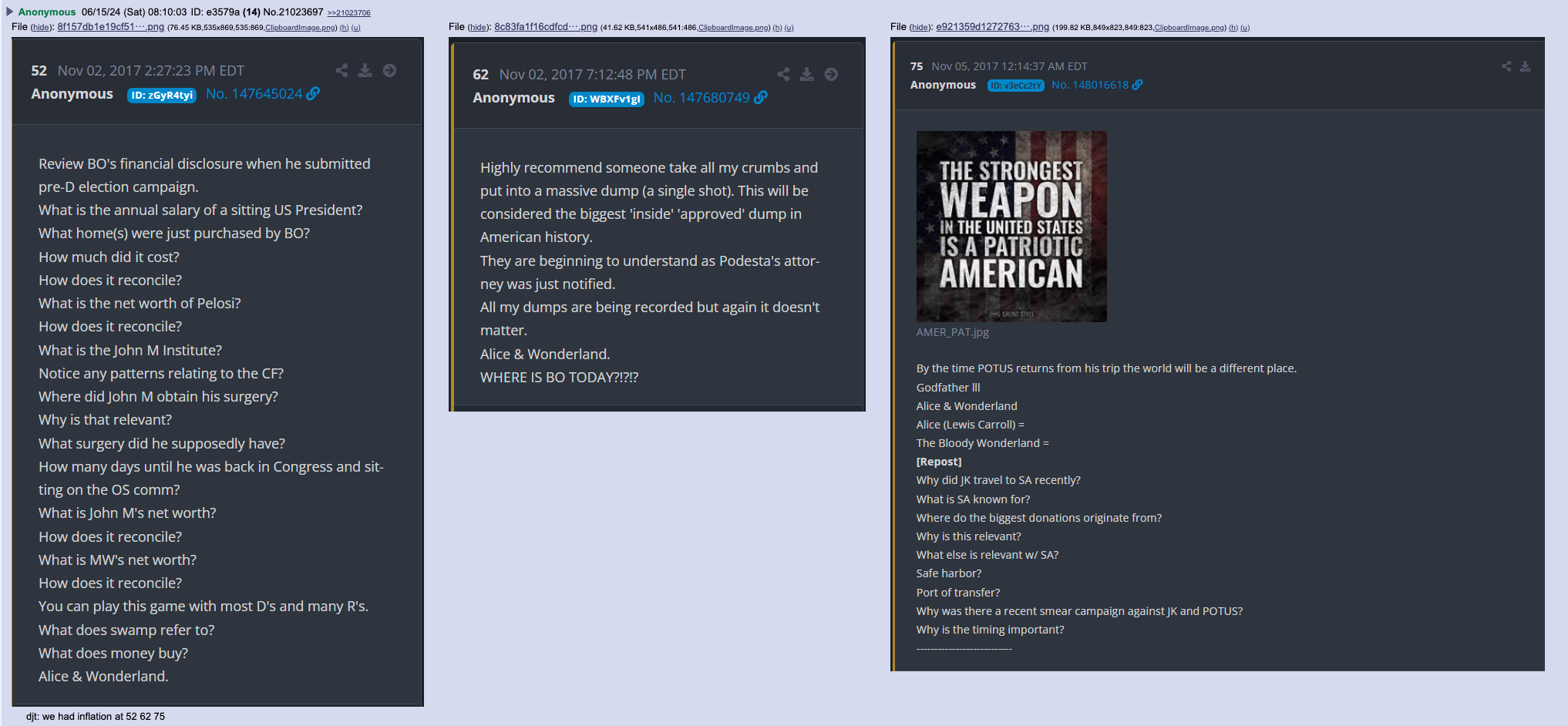The image size is (1568, 726).
Task: Open post No. 147680749
Action: point(702,97)
